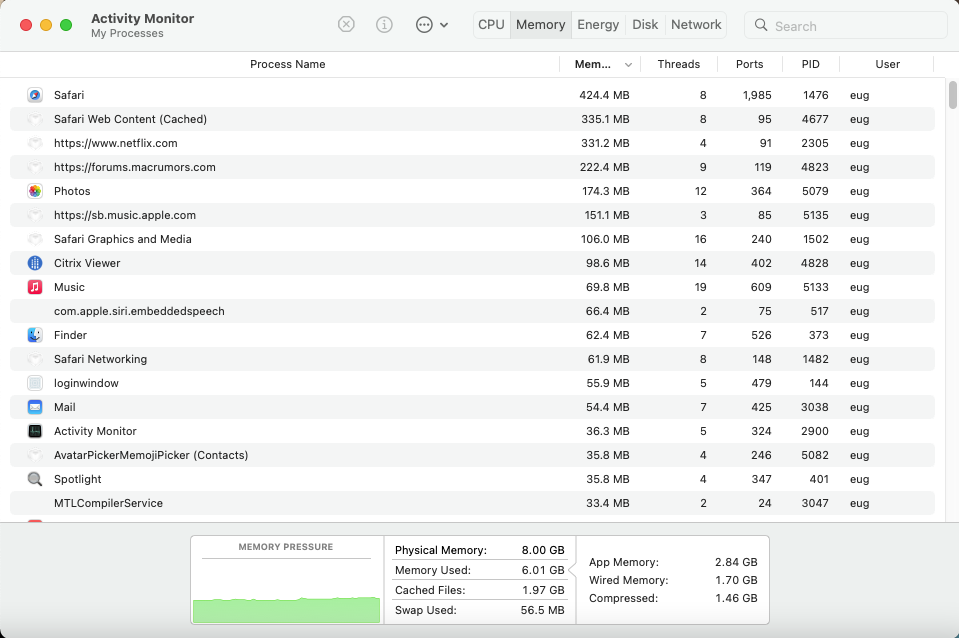Click the shield icon beside Safari Web Content (Cached)
This screenshot has width=959, height=638.
click(x=35, y=119)
